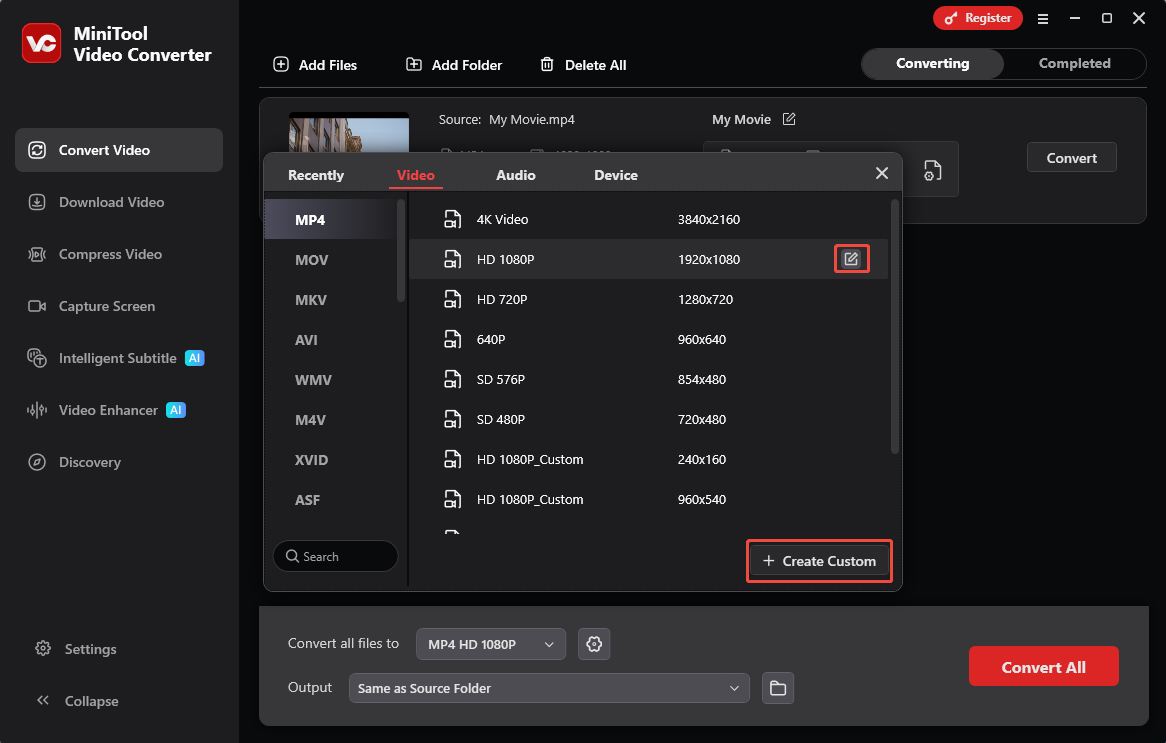
Task: Select the Video tab in format popup
Action: click(x=416, y=176)
